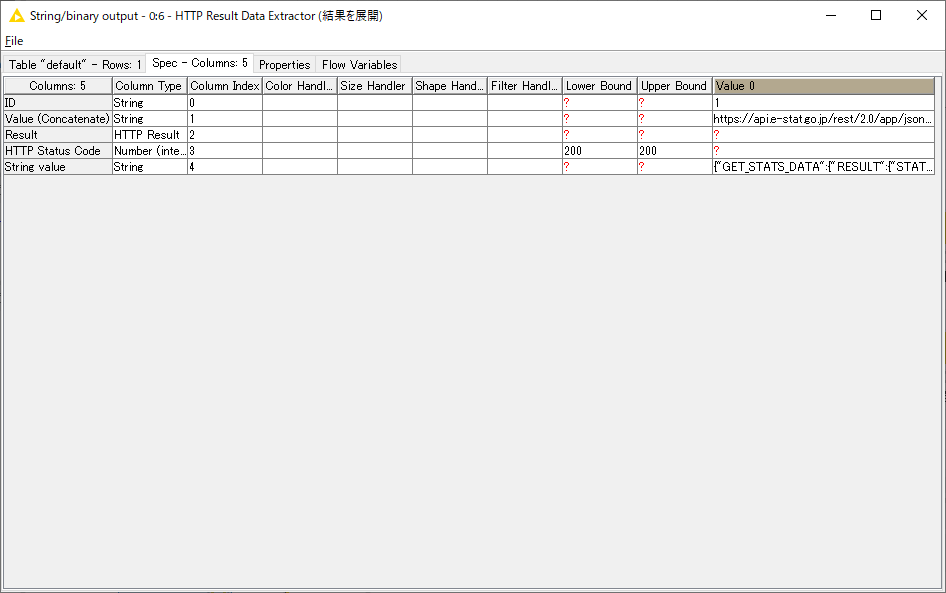Click the Column Index cell showing 4
The height and width of the screenshot is (593, 946).
coord(225,166)
